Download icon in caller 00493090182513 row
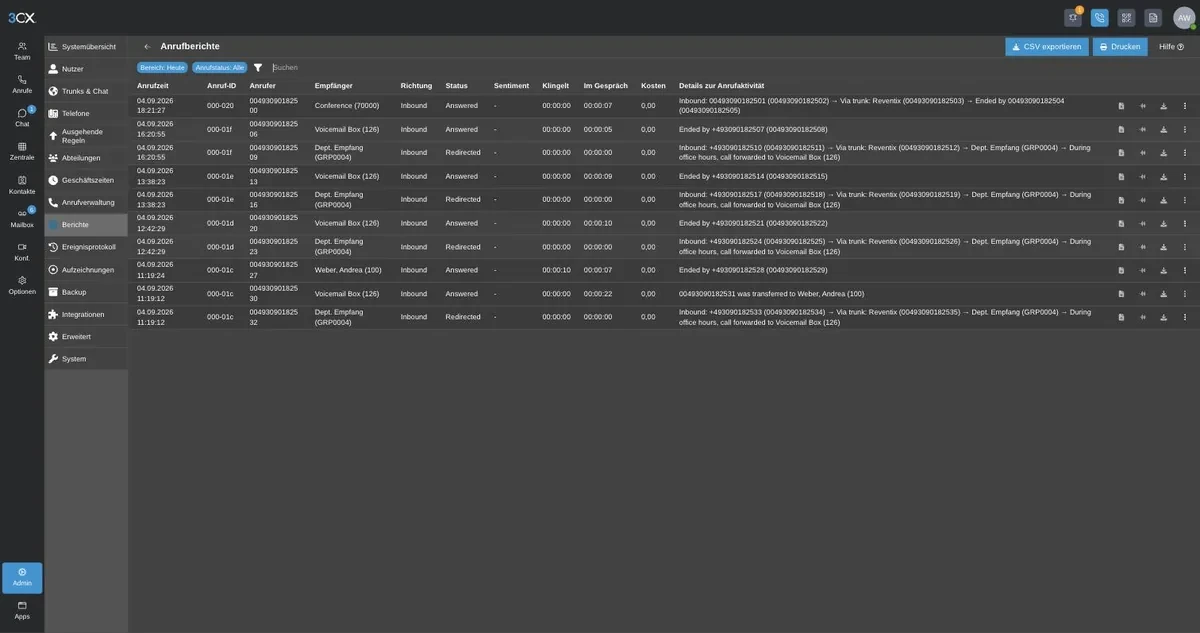Viewport: 1200px width, 633px height. [1163, 176]
